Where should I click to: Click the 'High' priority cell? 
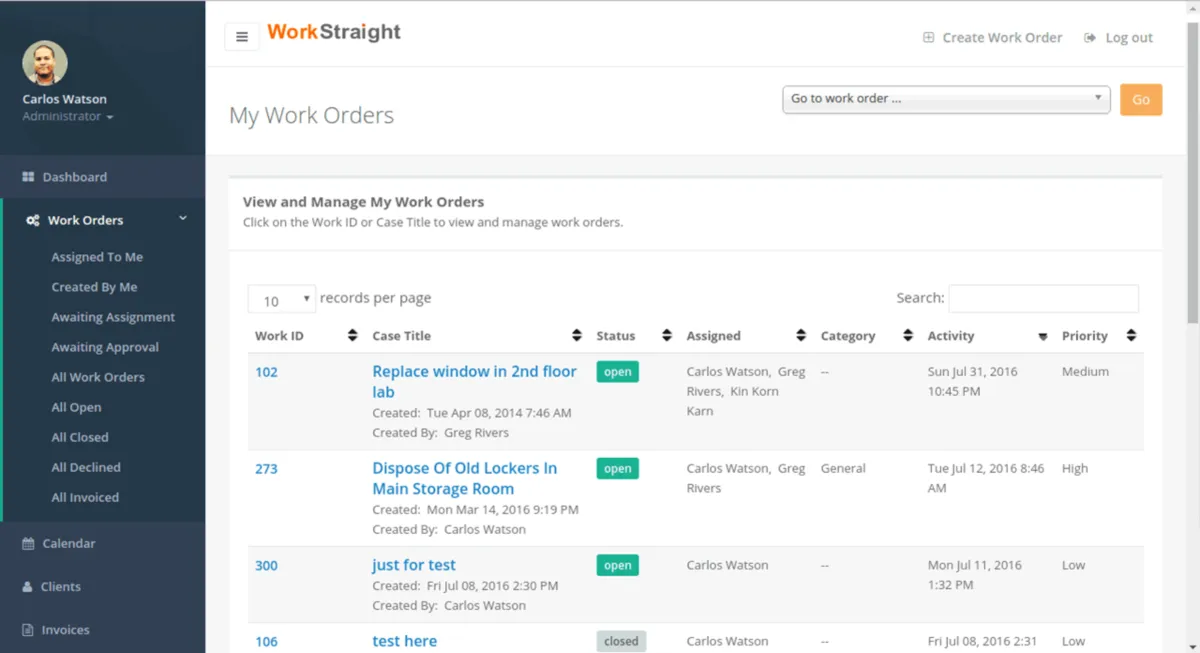(x=1075, y=468)
